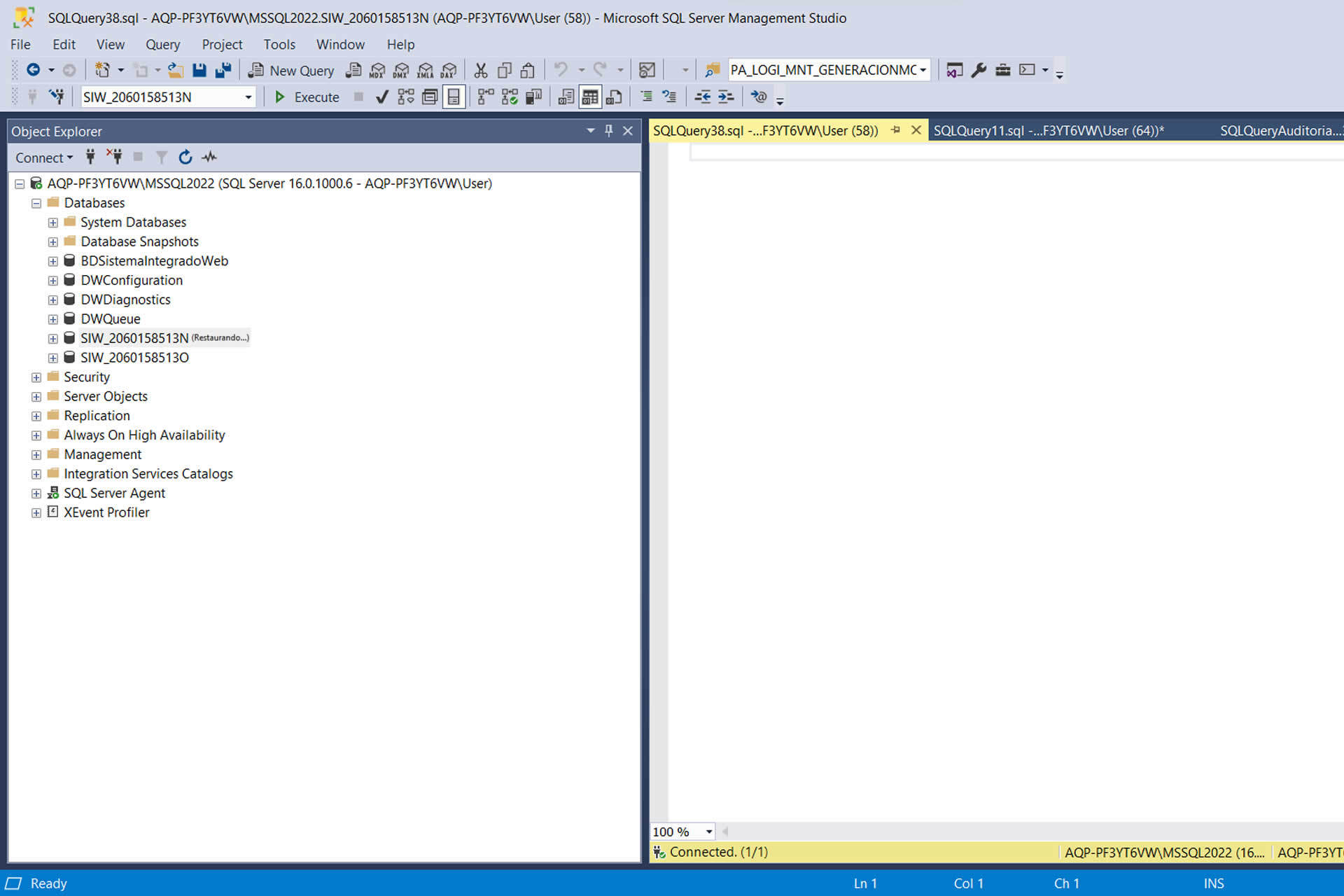Click the MDX query icon

[x=377, y=70]
